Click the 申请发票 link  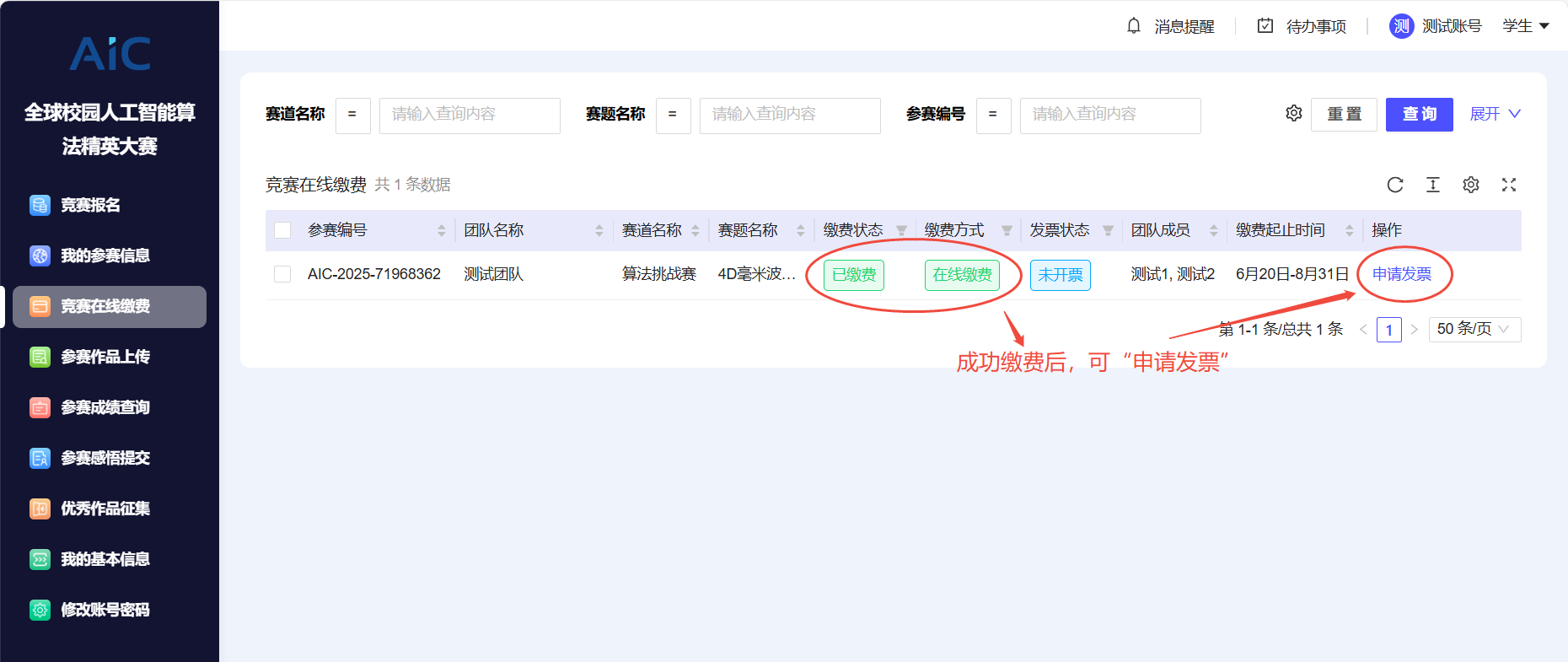pyautogui.click(x=1402, y=274)
